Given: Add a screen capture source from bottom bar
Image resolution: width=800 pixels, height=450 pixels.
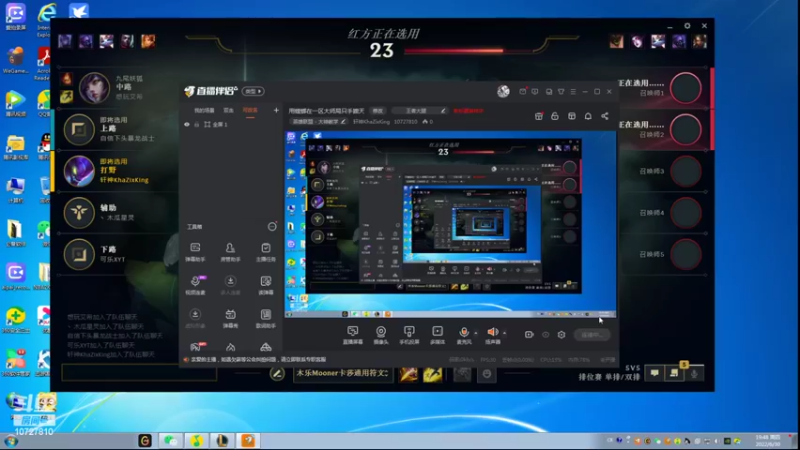Looking at the screenshot, I should (353, 335).
